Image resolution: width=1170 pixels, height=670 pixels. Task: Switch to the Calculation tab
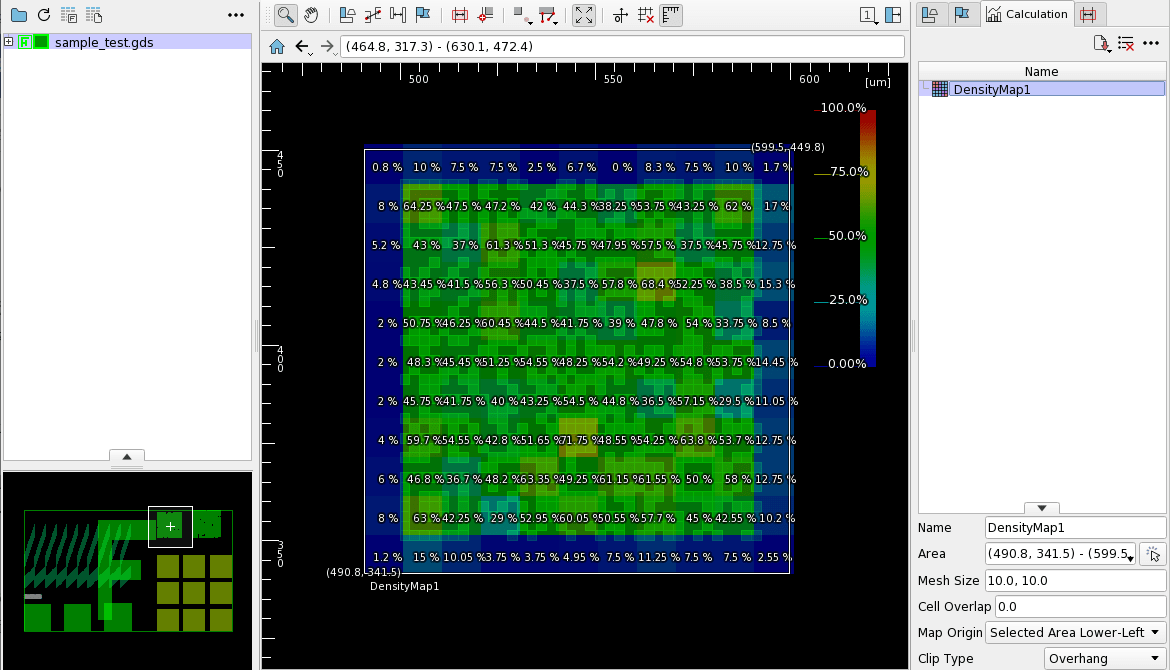point(1027,14)
